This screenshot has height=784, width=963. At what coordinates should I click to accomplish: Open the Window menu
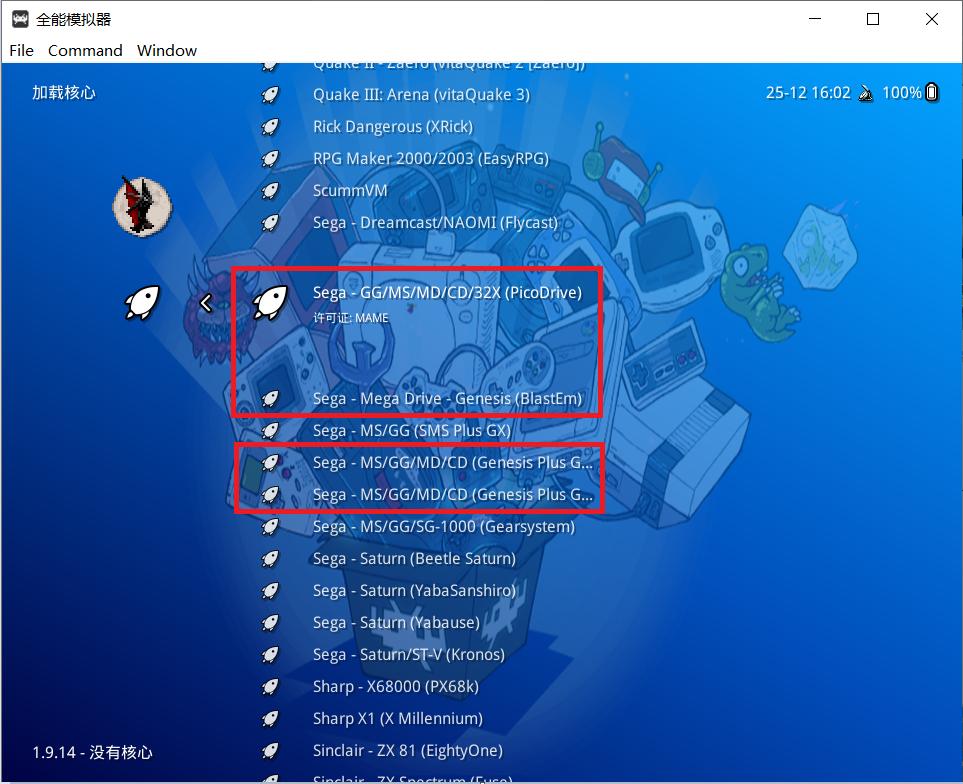coord(166,50)
